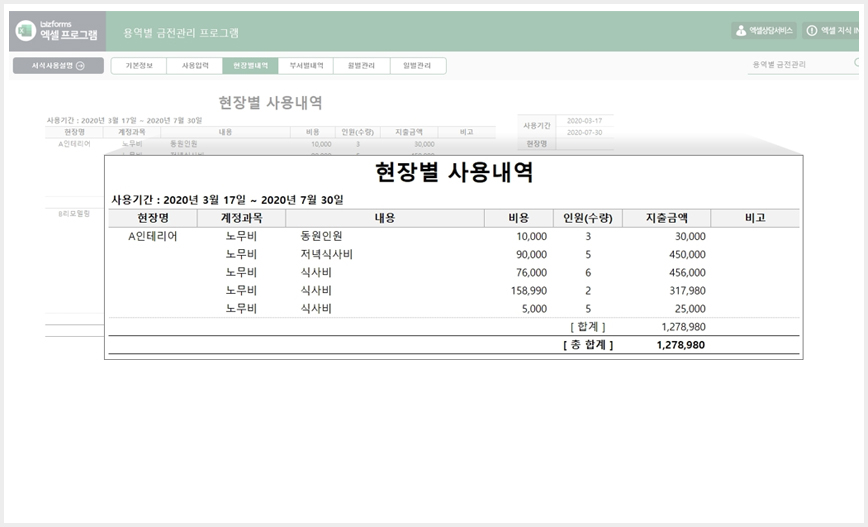
Task: Click the quantity 6 cell in the 76,000 row
Action: 588,272
